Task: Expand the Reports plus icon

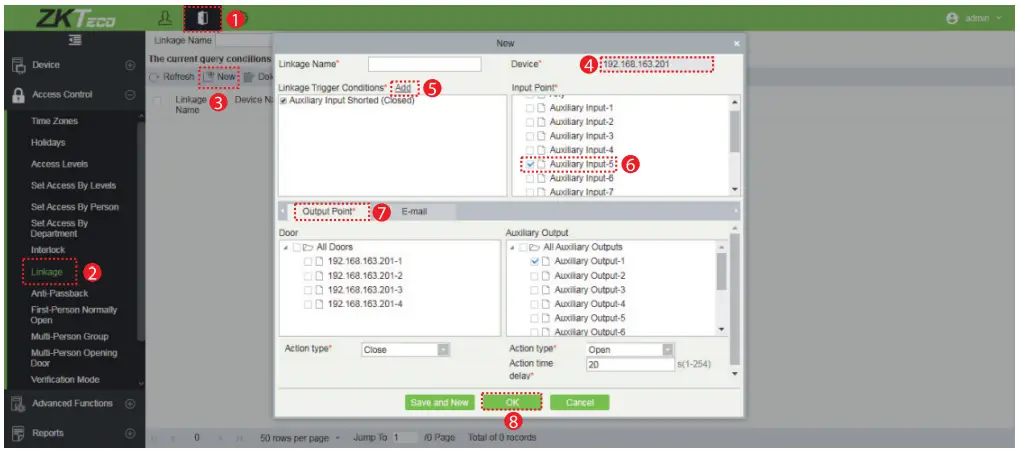Action: coord(130,433)
